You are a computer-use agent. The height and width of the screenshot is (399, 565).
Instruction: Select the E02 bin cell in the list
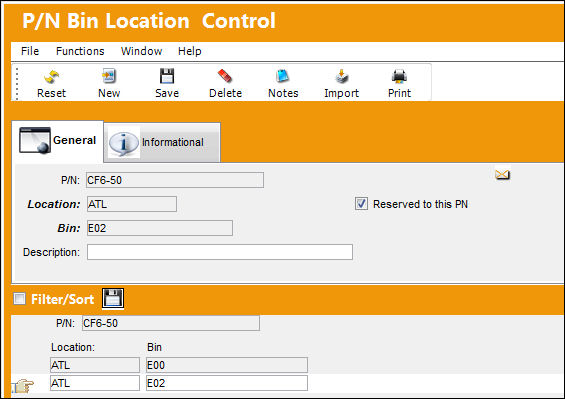pos(227,383)
